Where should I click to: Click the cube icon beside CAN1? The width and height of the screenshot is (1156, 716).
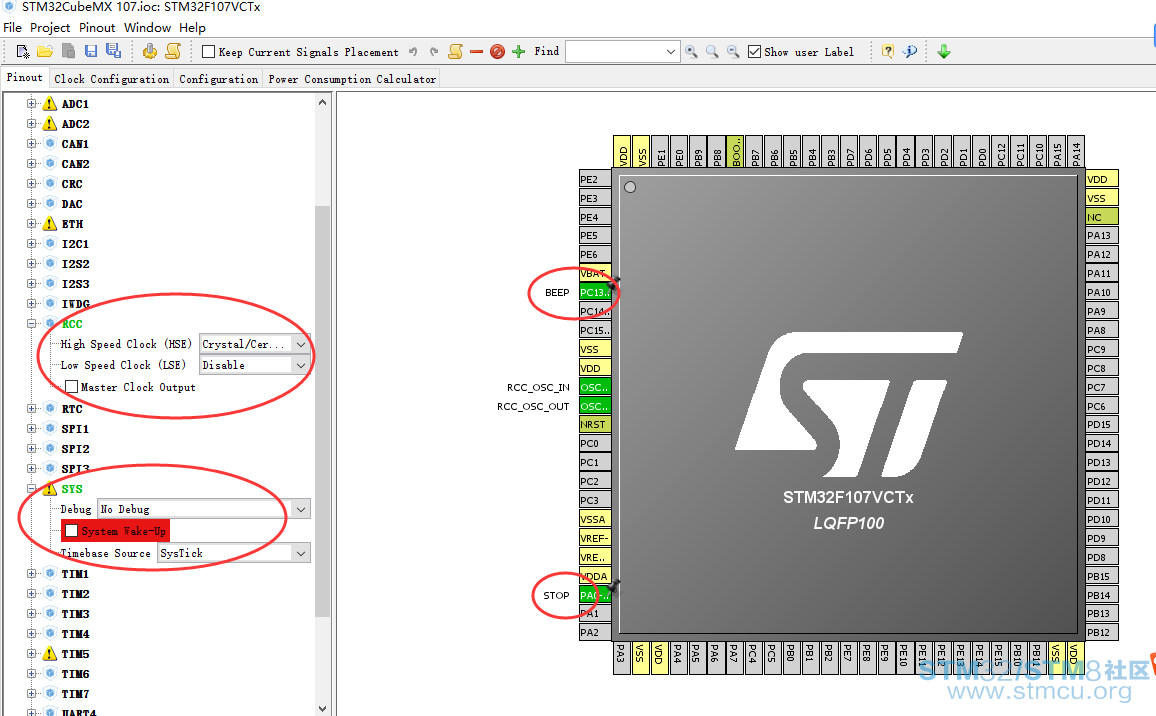click(50, 144)
